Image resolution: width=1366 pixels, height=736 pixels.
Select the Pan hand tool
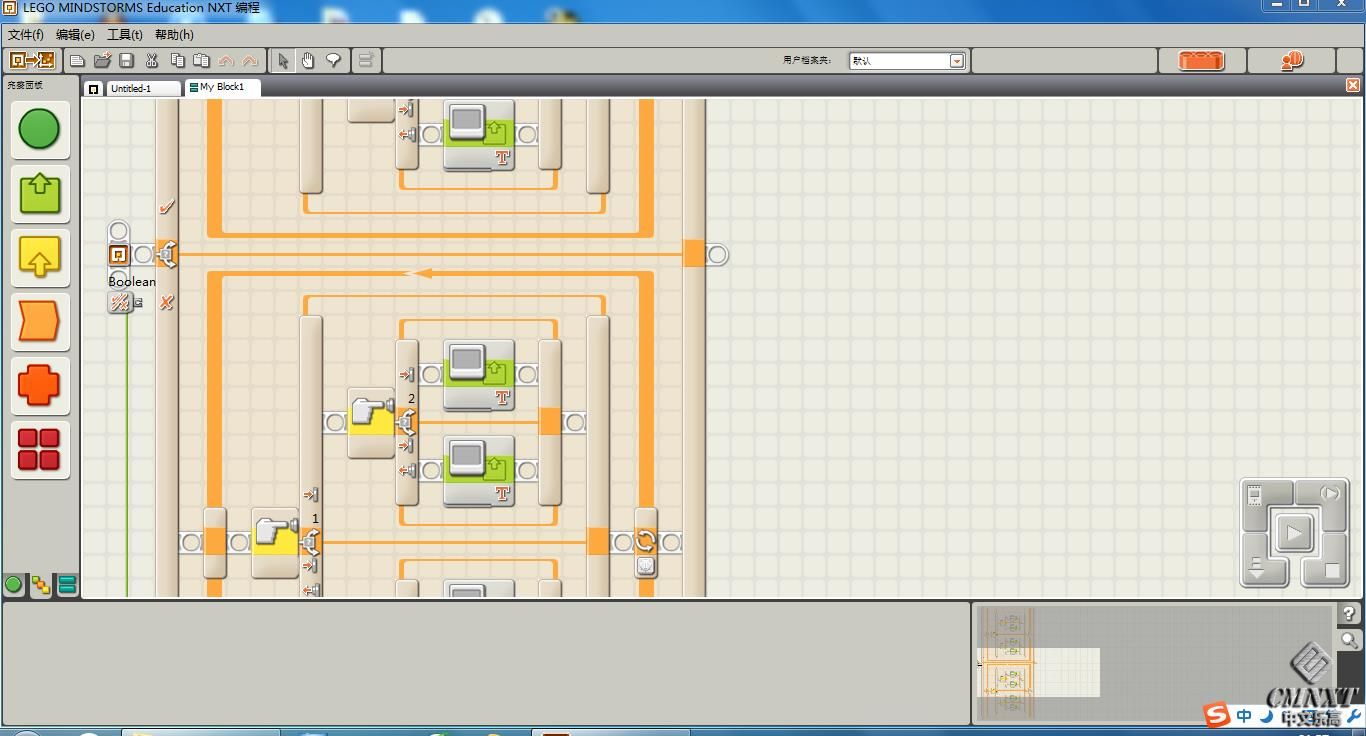coord(308,61)
